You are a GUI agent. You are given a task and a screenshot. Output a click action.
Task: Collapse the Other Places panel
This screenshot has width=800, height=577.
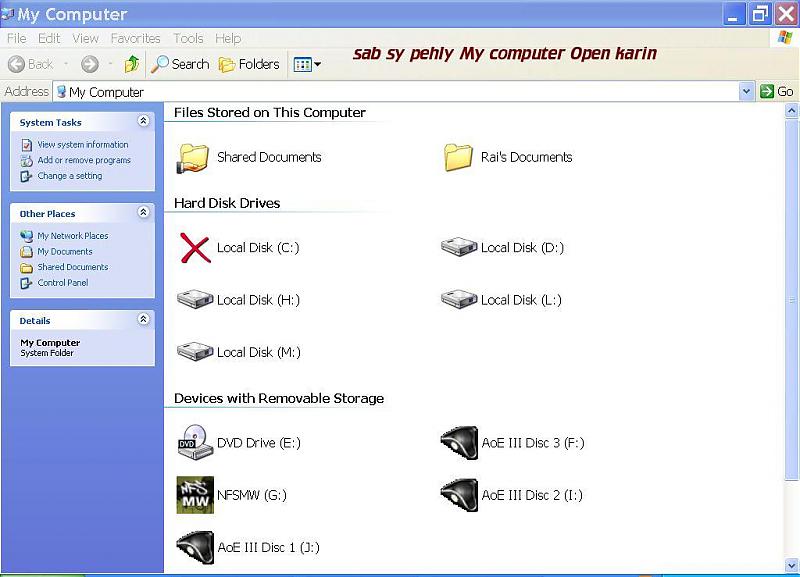click(143, 212)
